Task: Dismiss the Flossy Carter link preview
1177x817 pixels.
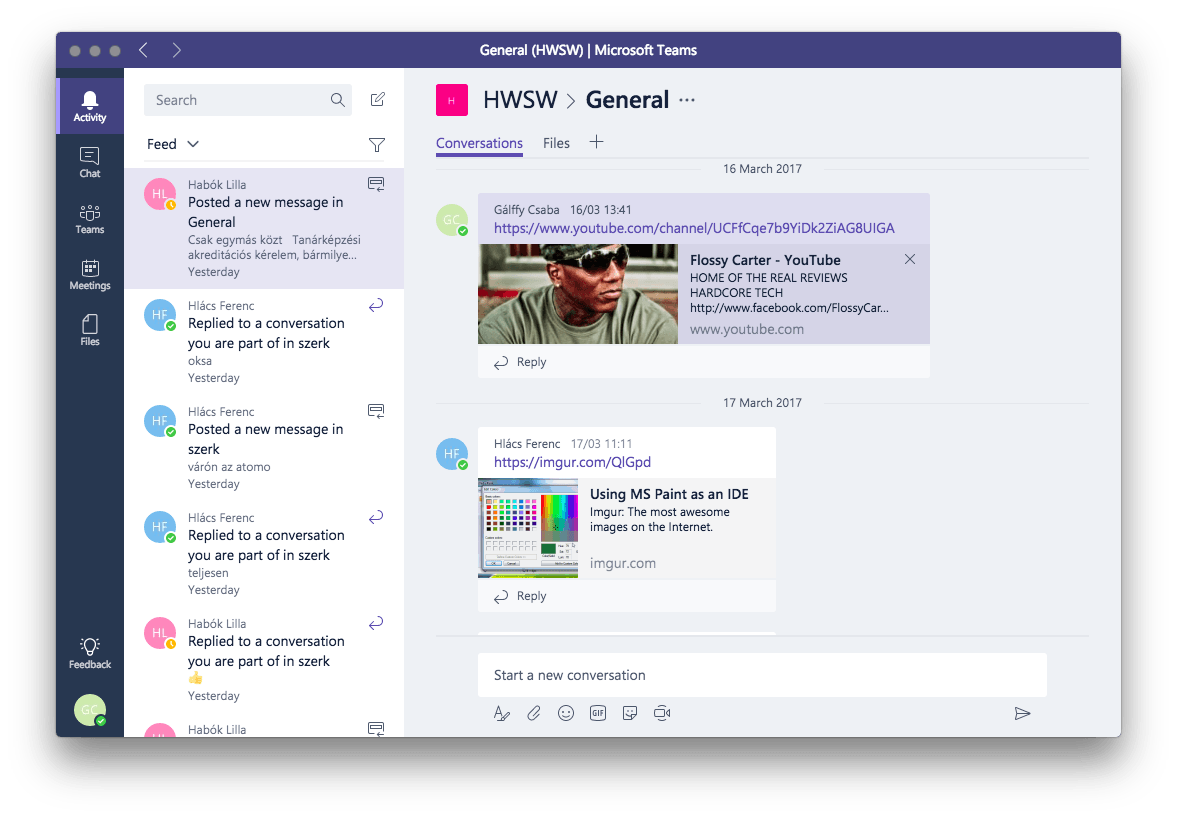Action: tap(910, 259)
